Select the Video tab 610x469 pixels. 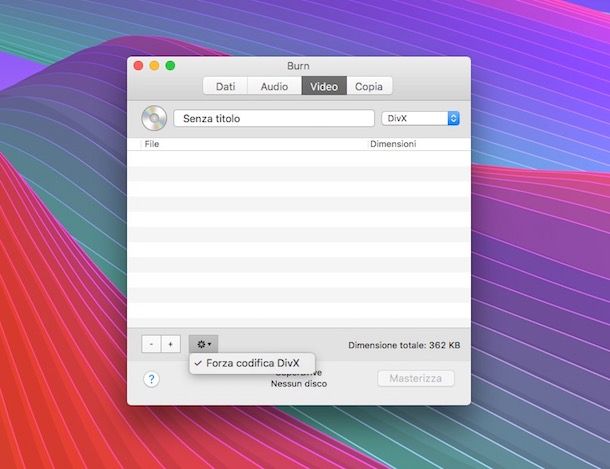tap(324, 86)
